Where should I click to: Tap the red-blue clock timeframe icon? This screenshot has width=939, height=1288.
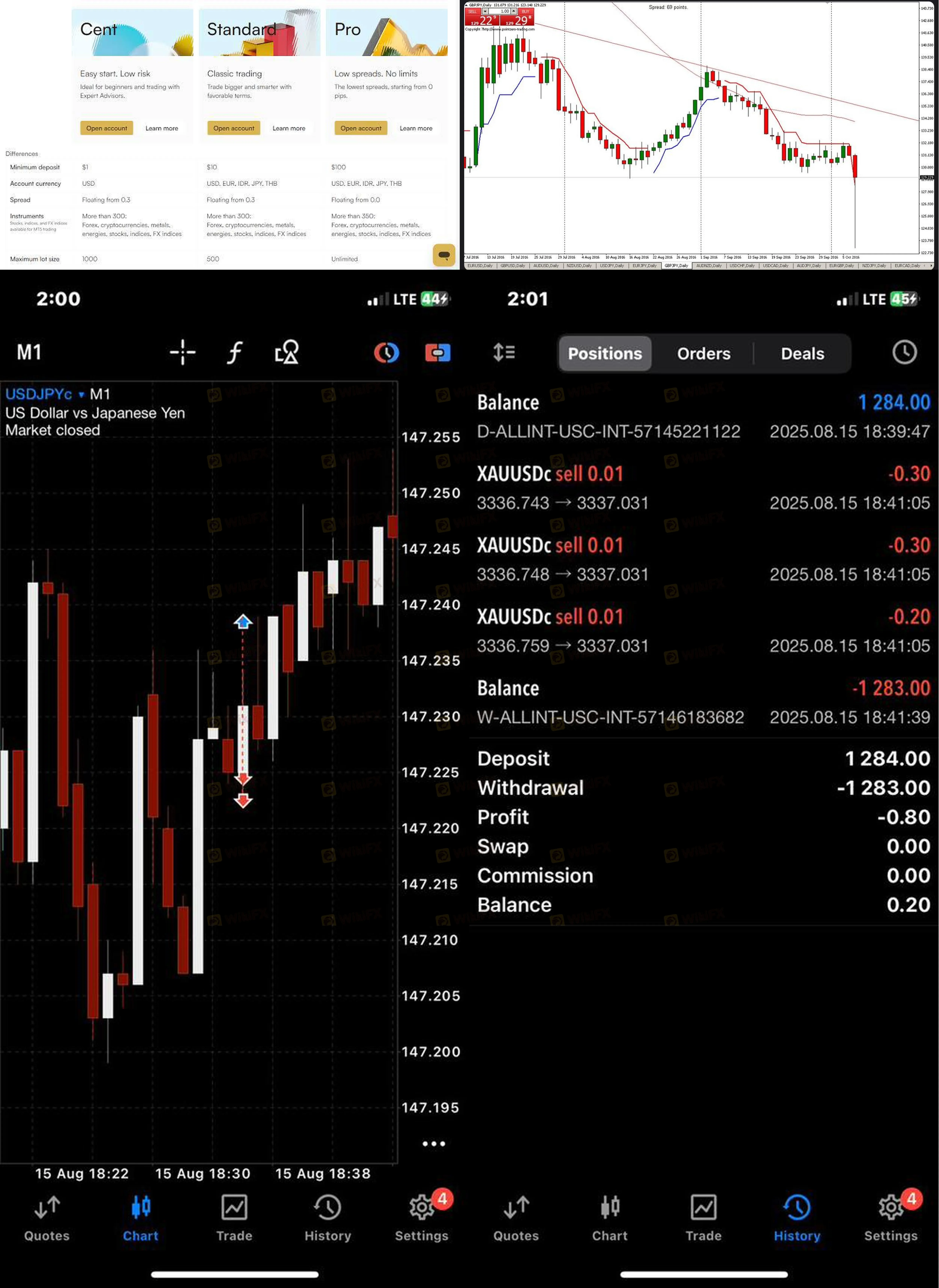(386, 352)
